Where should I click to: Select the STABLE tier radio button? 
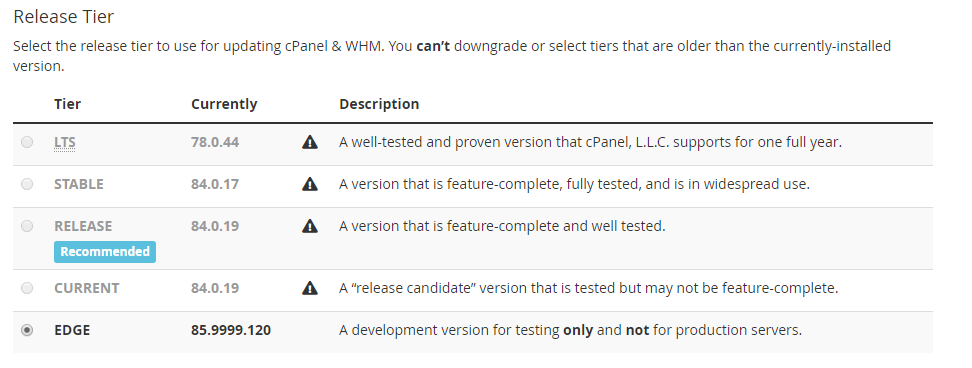pyautogui.click(x=27, y=184)
